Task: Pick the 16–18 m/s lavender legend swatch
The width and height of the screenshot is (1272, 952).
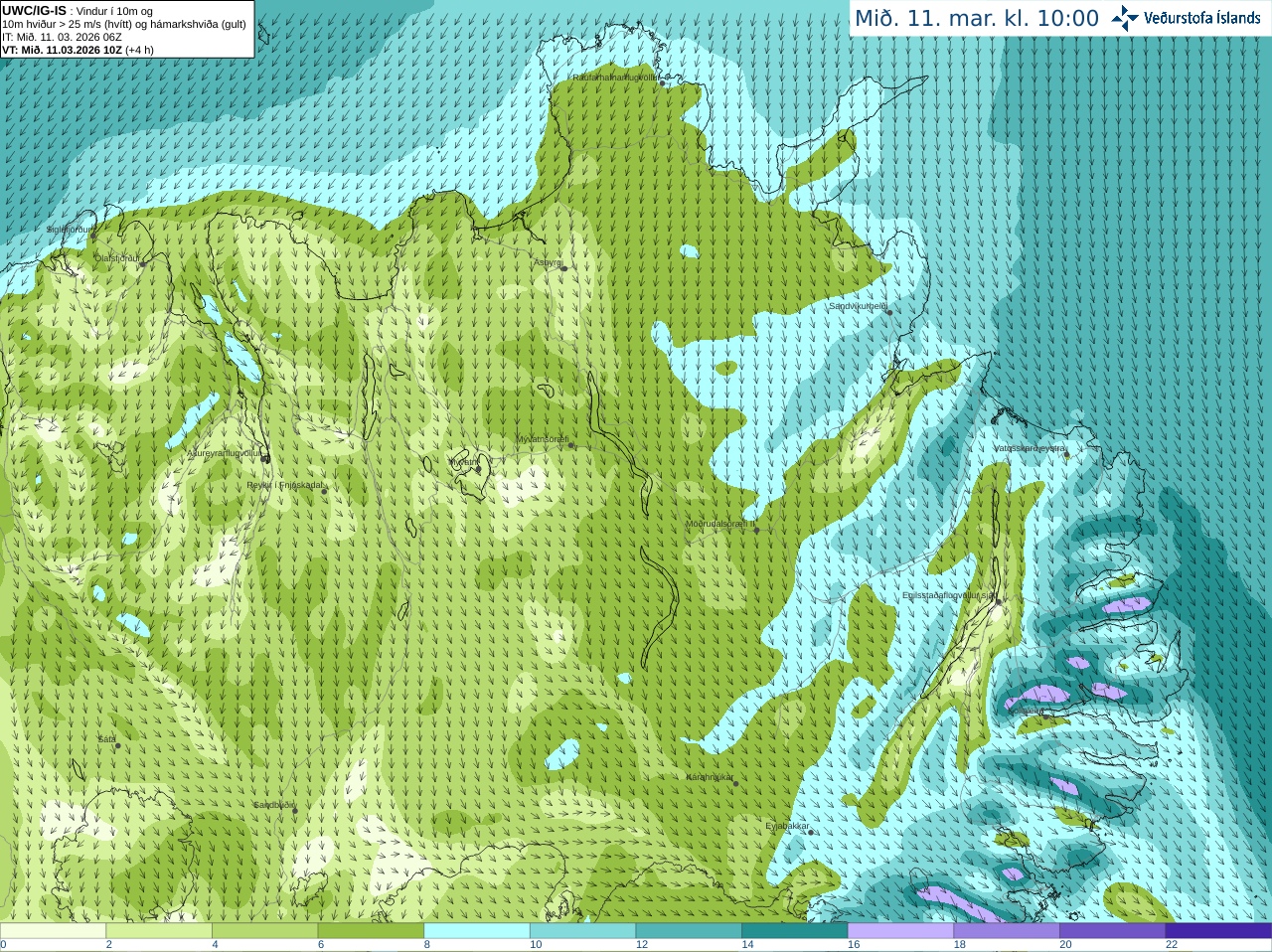Action: click(x=900, y=930)
